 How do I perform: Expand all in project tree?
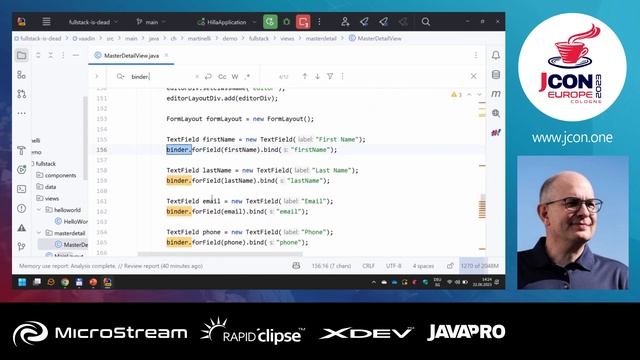(38, 55)
